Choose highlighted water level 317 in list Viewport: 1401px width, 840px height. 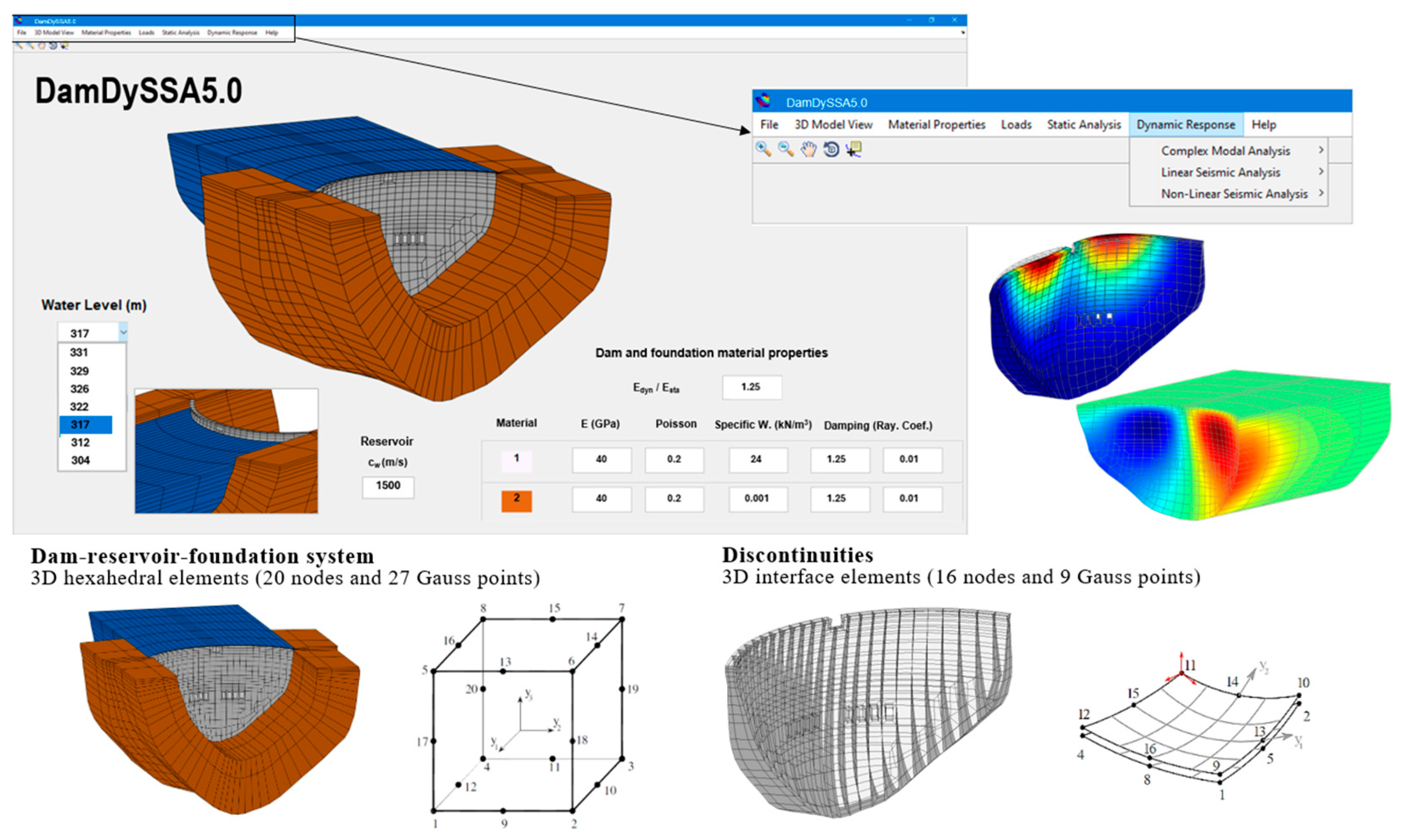pos(86,425)
